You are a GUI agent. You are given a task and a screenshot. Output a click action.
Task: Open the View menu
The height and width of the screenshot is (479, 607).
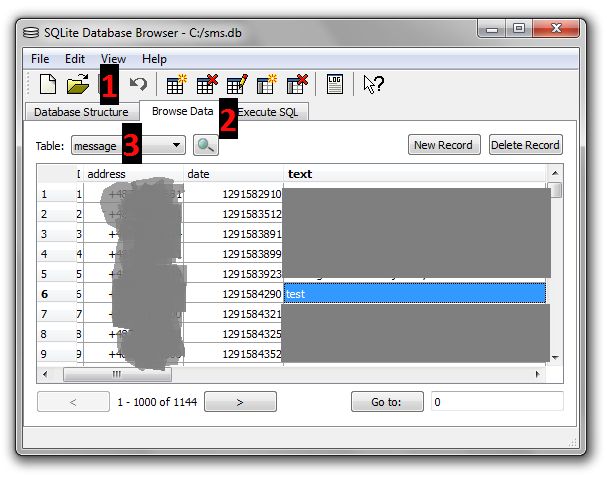(x=113, y=59)
